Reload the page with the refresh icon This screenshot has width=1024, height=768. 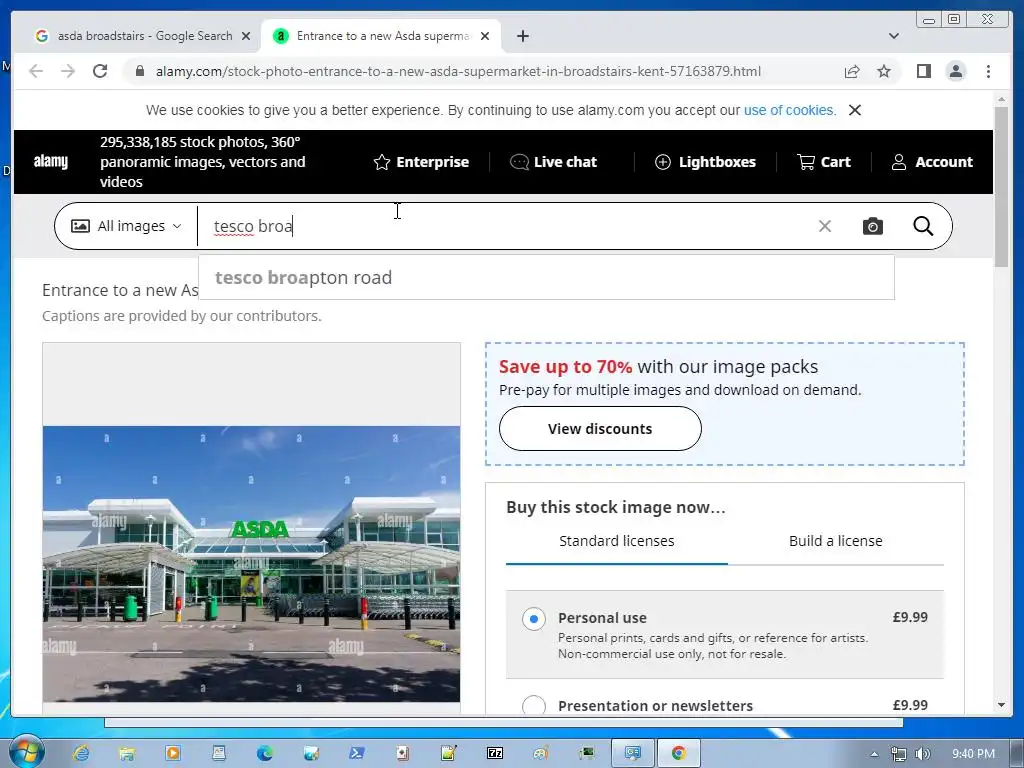click(x=100, y=71)
